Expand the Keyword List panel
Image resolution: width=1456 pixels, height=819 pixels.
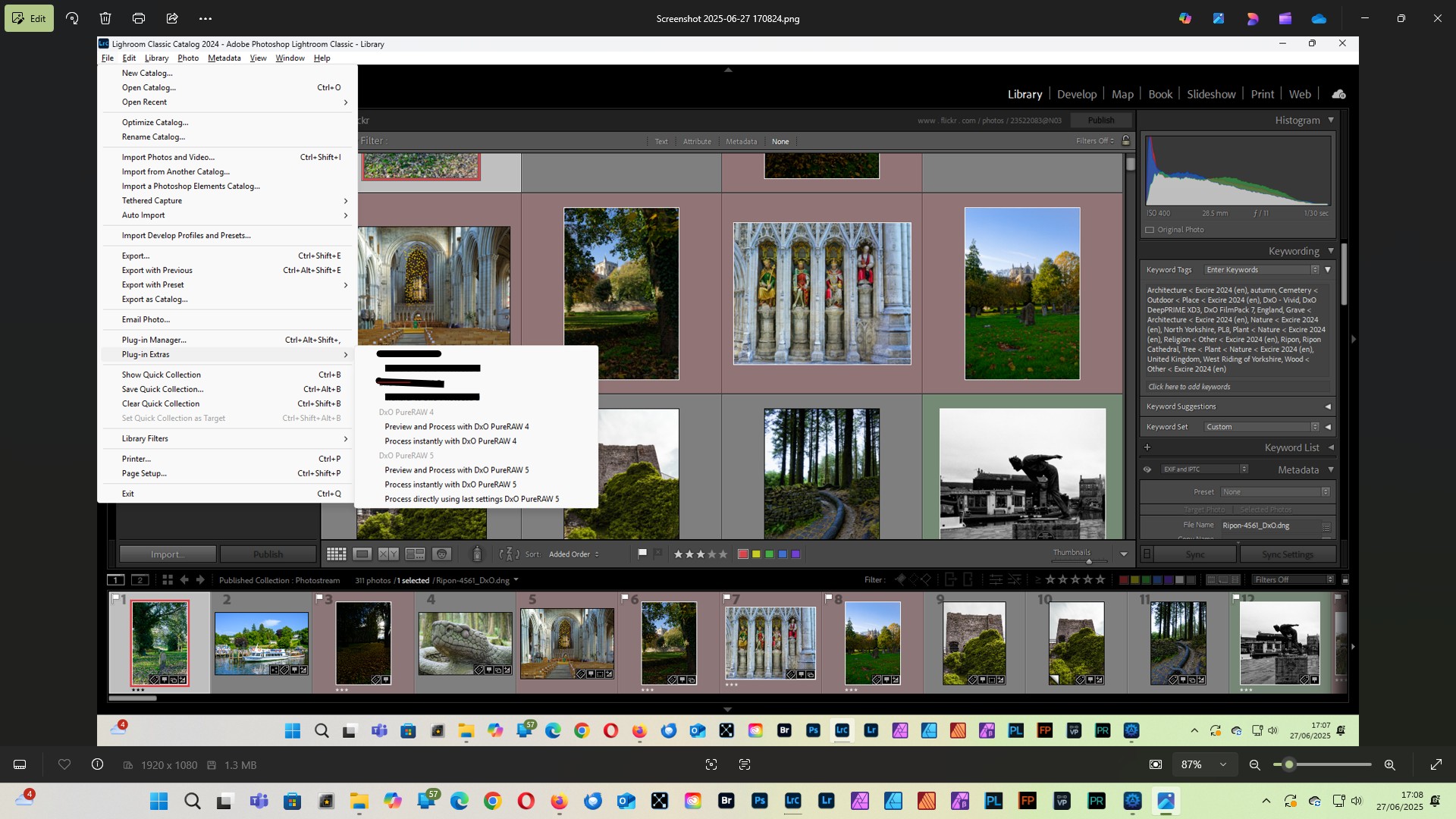[1331, 447]
